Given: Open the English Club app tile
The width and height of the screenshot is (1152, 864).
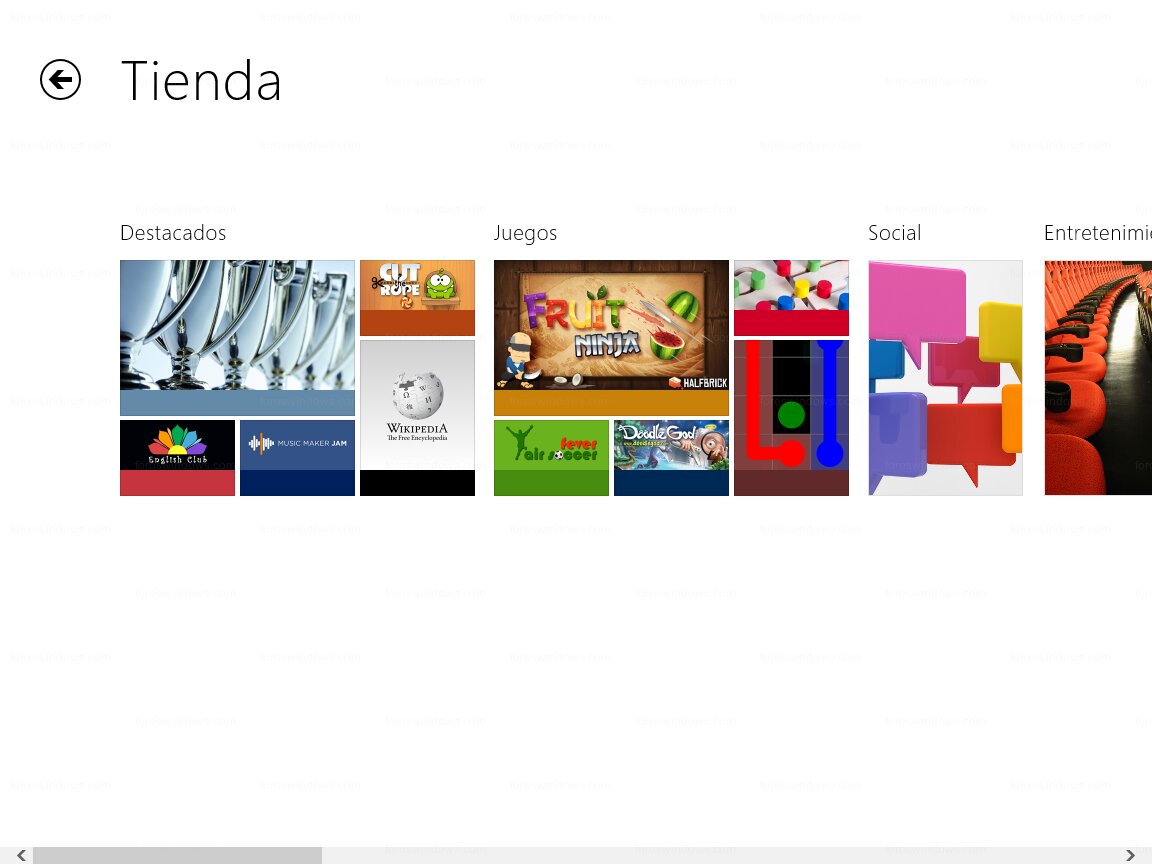Looking at the screenshot, I should 178,458.
